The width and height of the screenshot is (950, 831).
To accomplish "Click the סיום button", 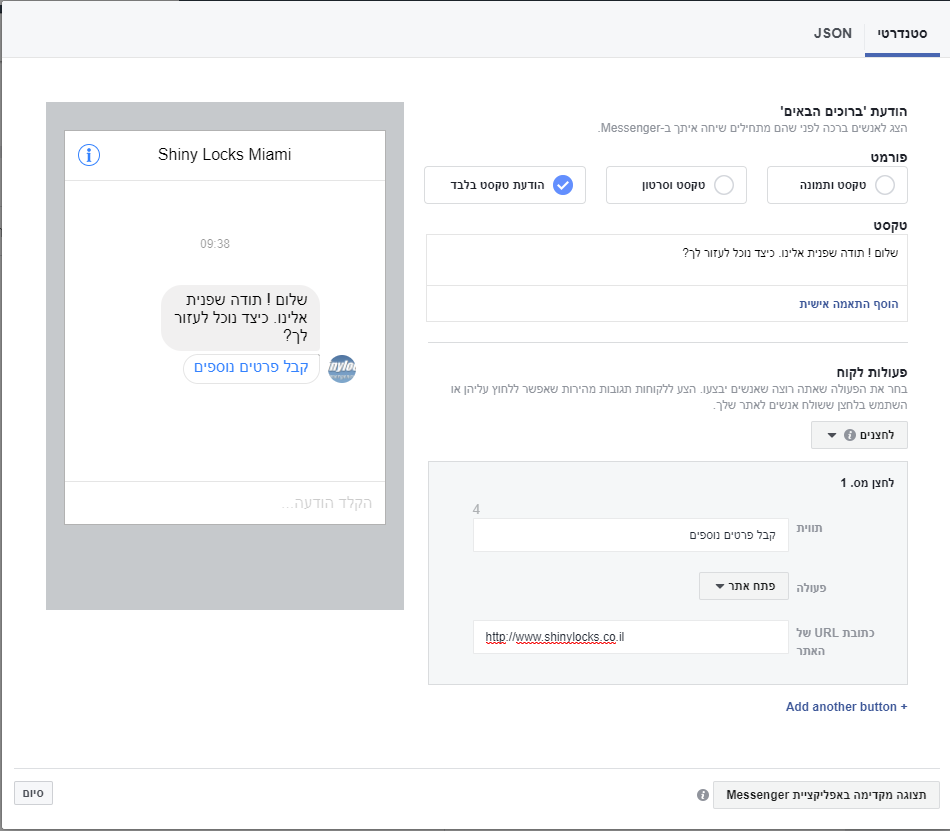I will click(x=33, y=793).
